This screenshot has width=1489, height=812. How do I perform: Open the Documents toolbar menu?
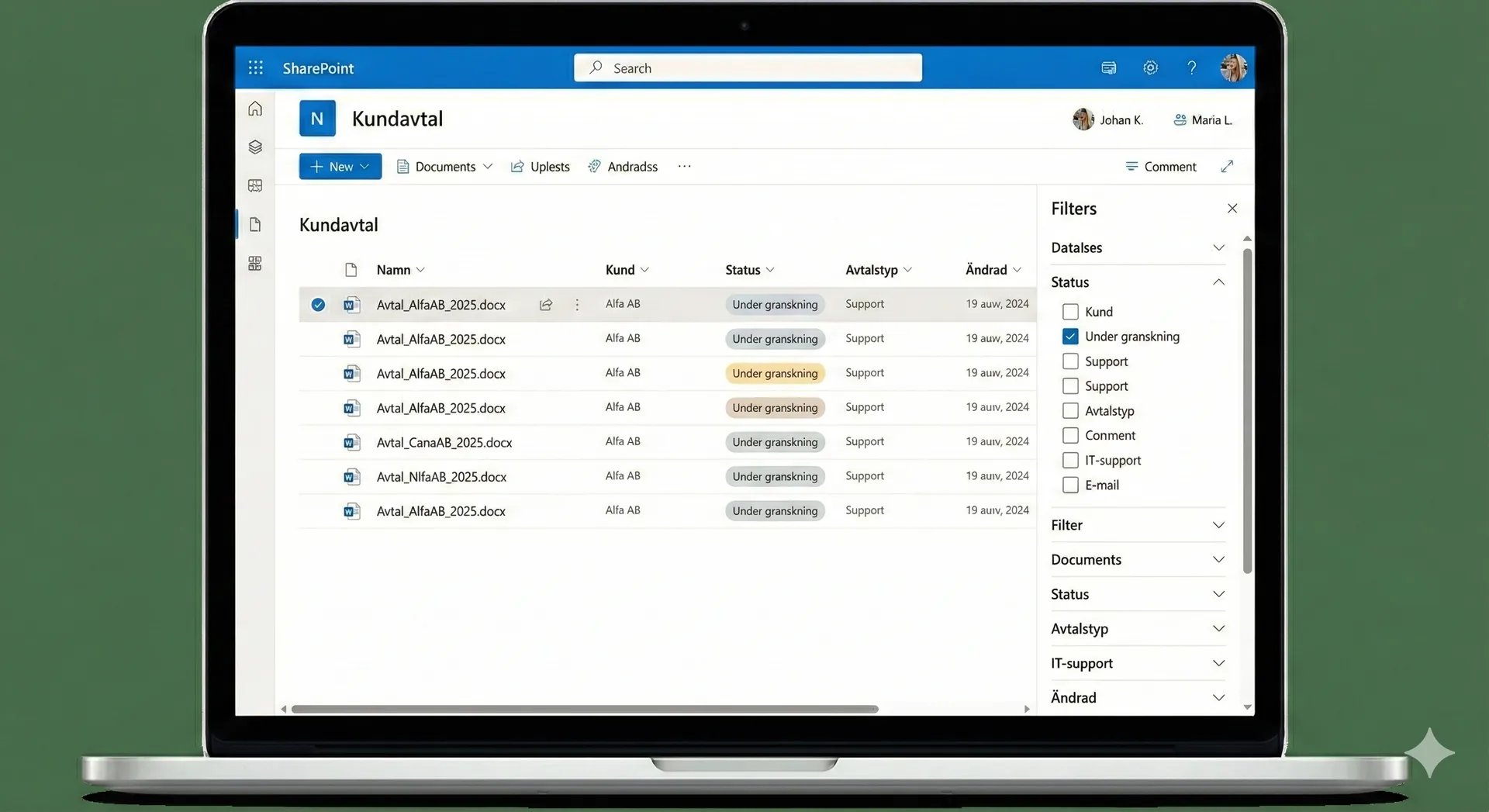click(x=444, y=167)
